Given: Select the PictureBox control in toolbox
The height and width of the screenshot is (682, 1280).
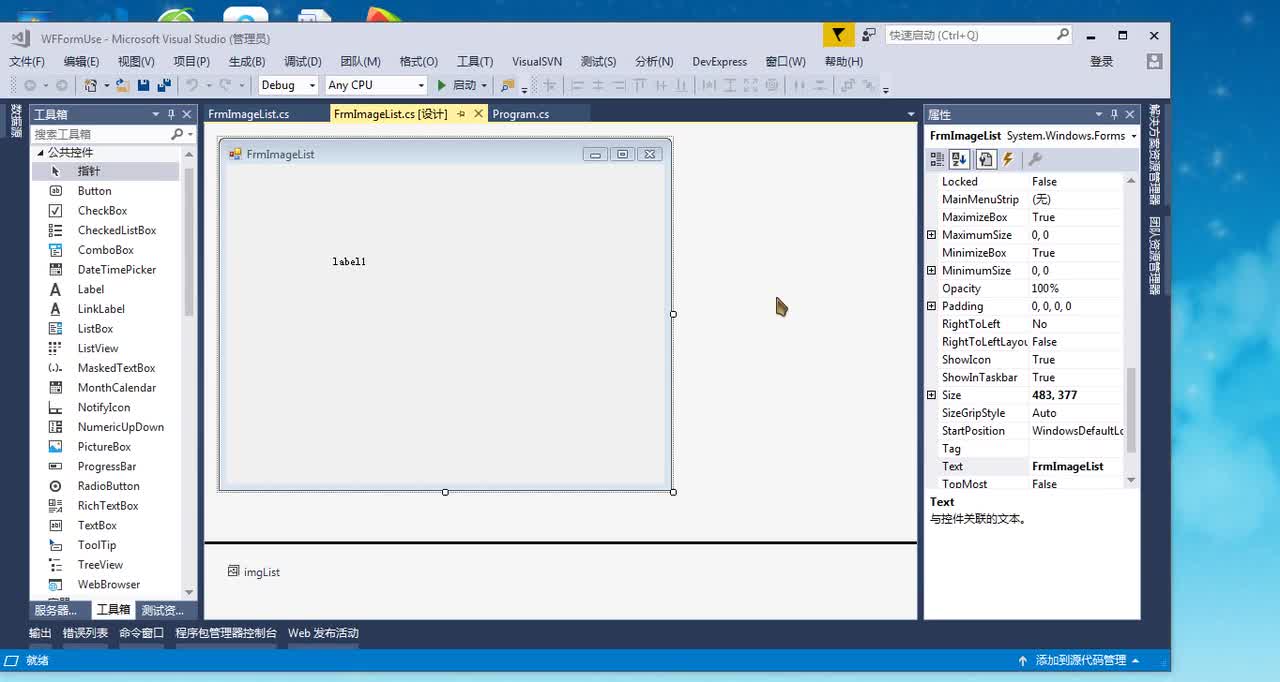Looking at the screenshot, I should coord(106,447).
